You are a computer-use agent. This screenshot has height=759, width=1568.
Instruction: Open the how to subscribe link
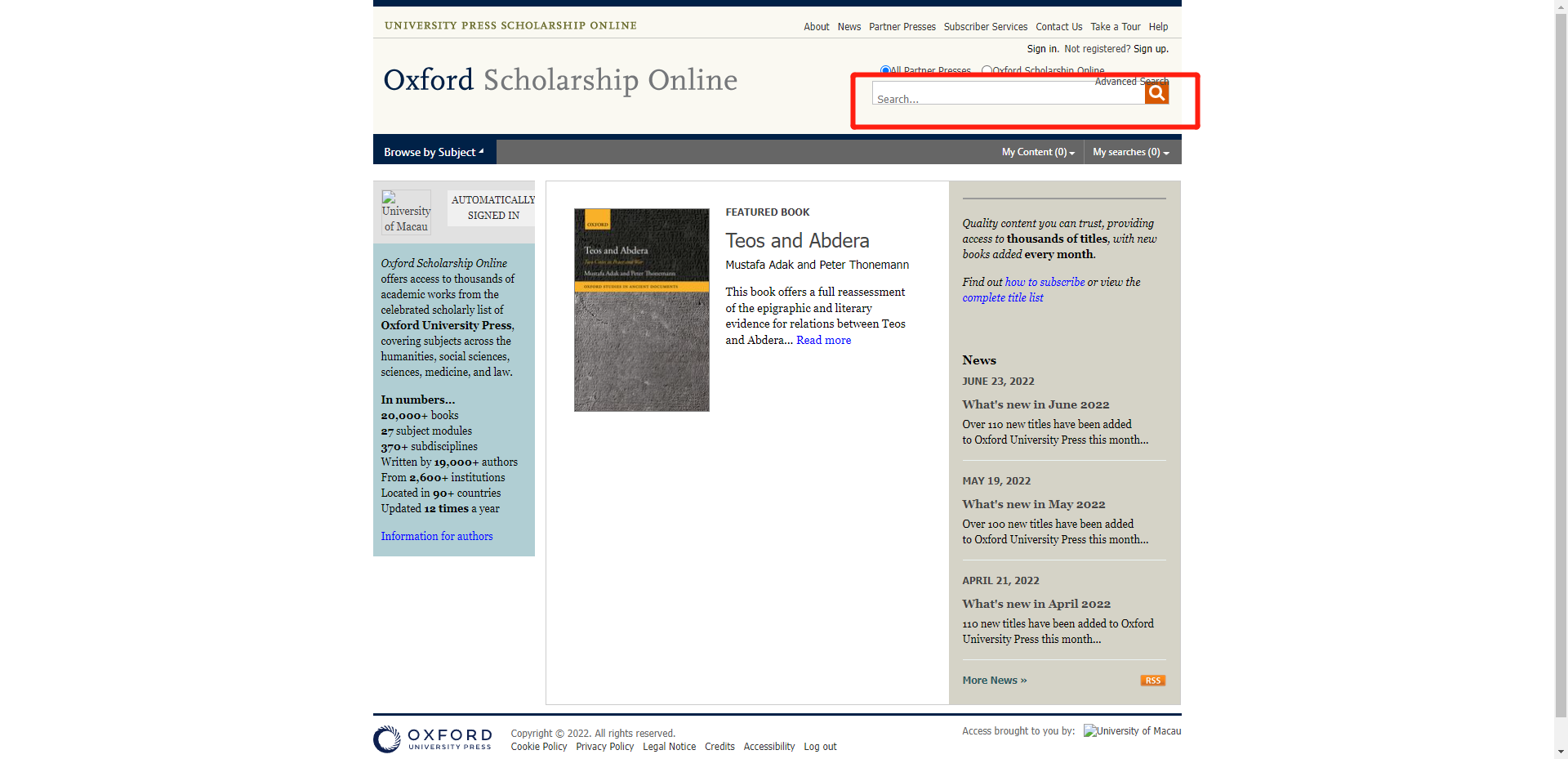(1045, 282)
